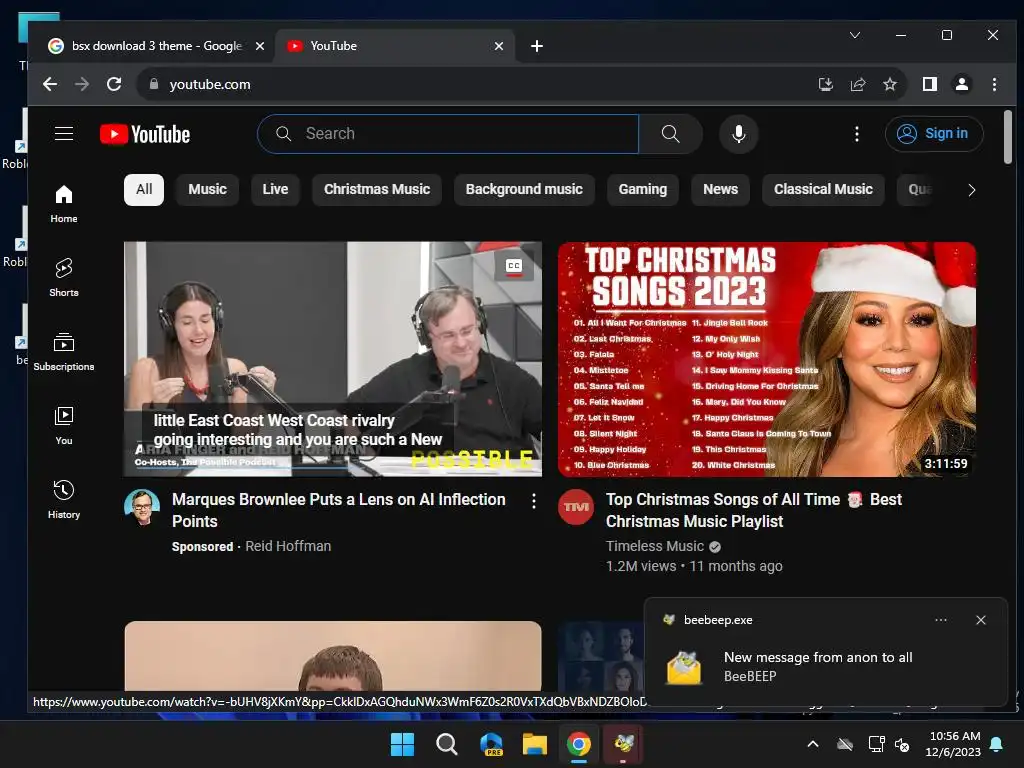Viewport: 1024px width, 768px height.
Task: Show more filter chips with right arrow
Action: [971, 190]
